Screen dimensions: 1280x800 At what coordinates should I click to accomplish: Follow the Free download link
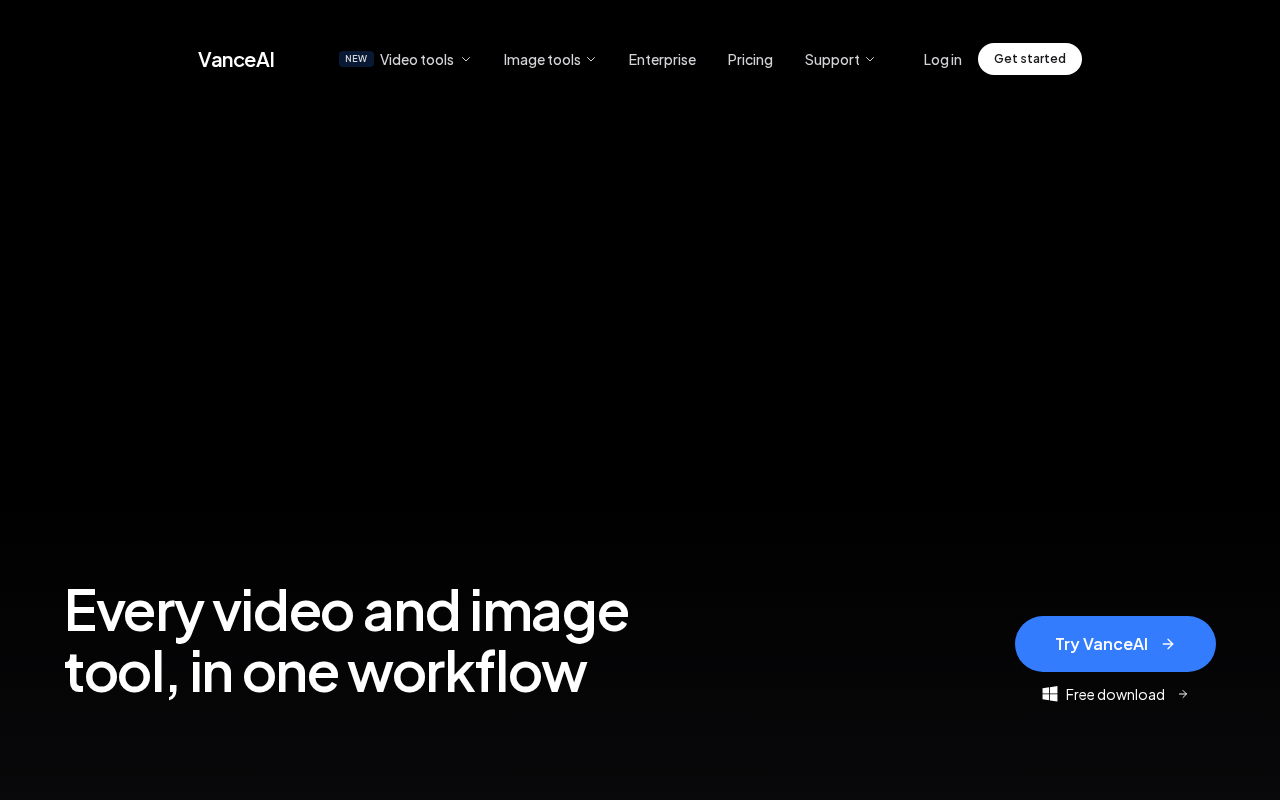1115,694
